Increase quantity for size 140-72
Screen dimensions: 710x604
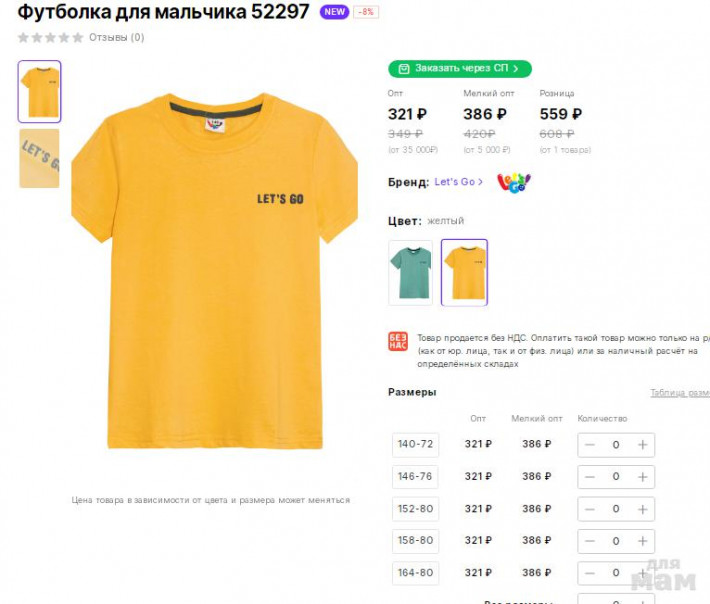pyautogui.click(x=642, y=445)
